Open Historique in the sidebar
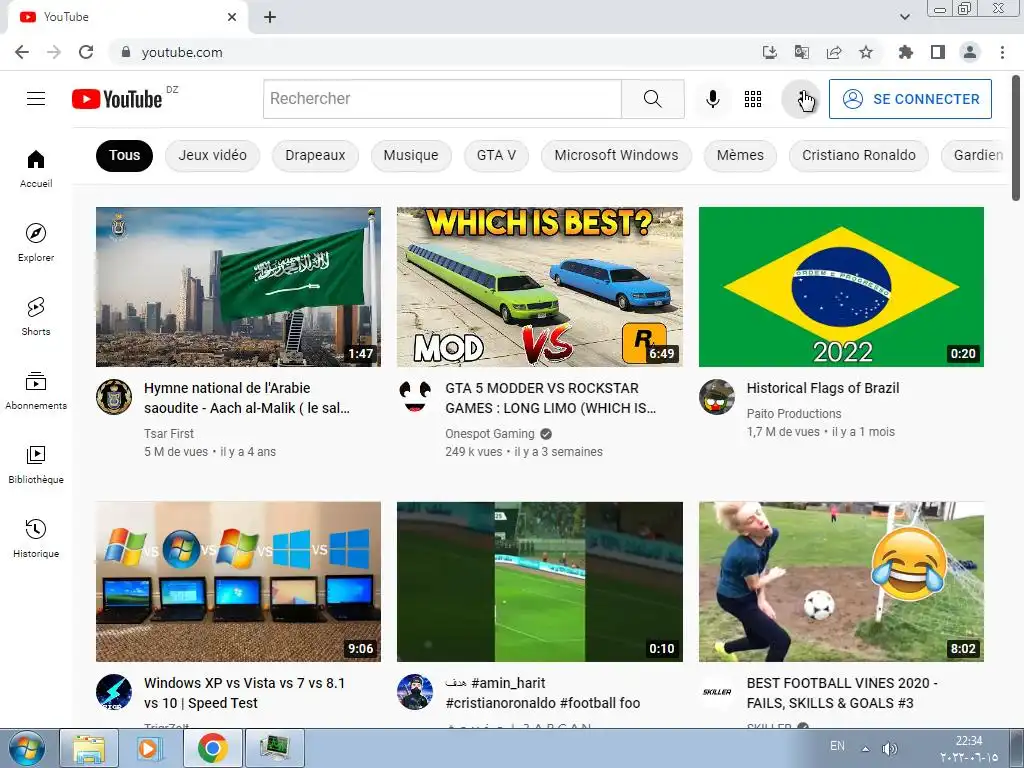This screenshot has height=768, width=1024. 36,538
